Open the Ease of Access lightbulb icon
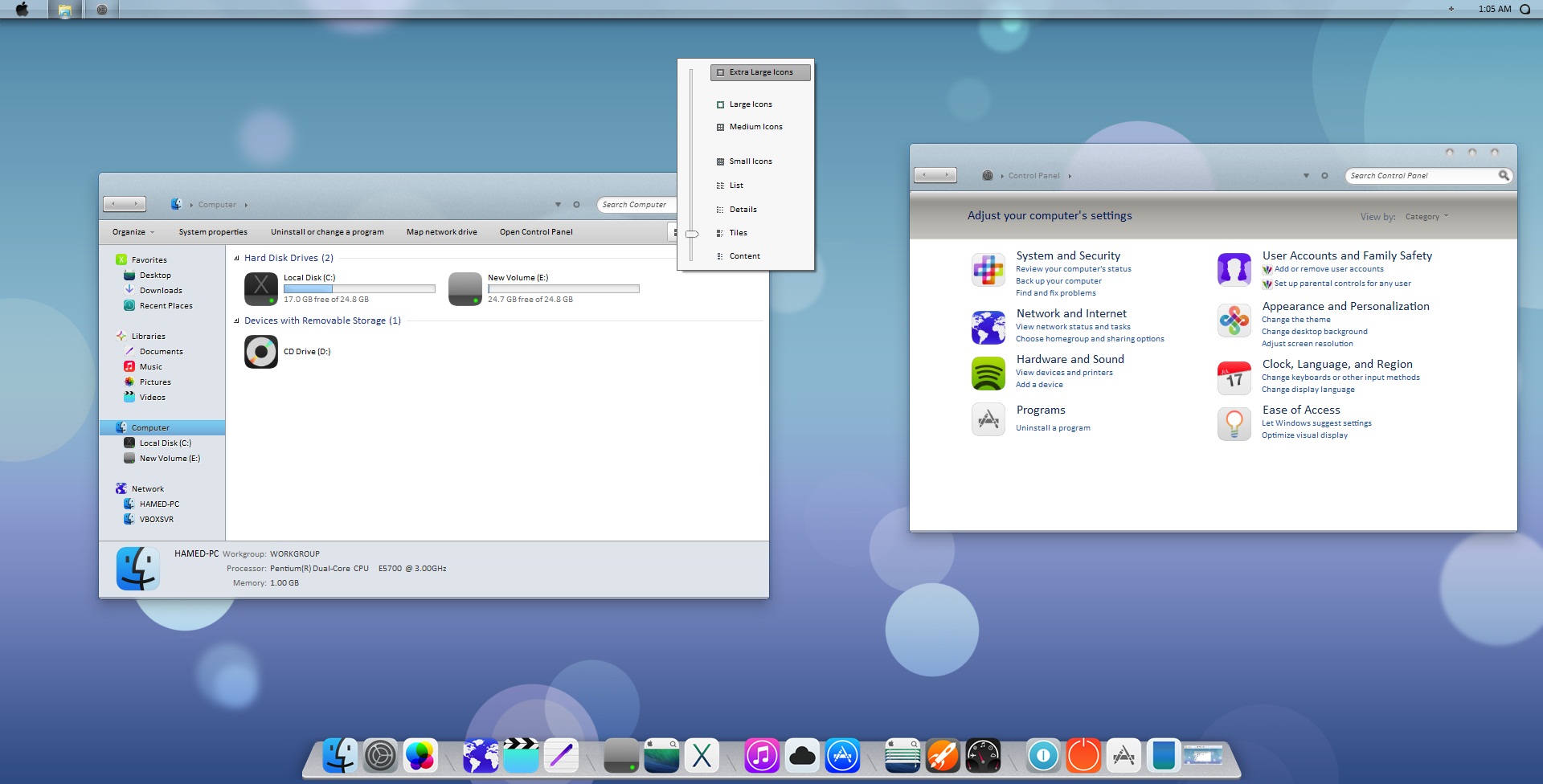 (x=1234, y=424)
